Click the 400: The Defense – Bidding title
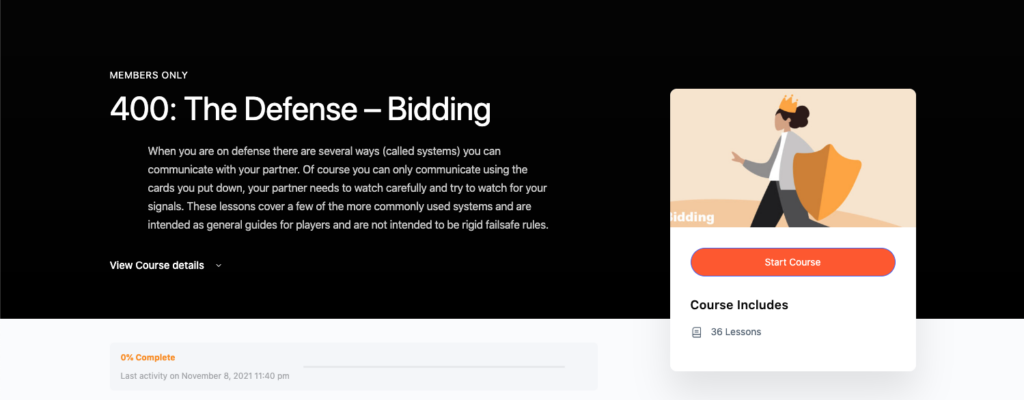 (300, 110)
